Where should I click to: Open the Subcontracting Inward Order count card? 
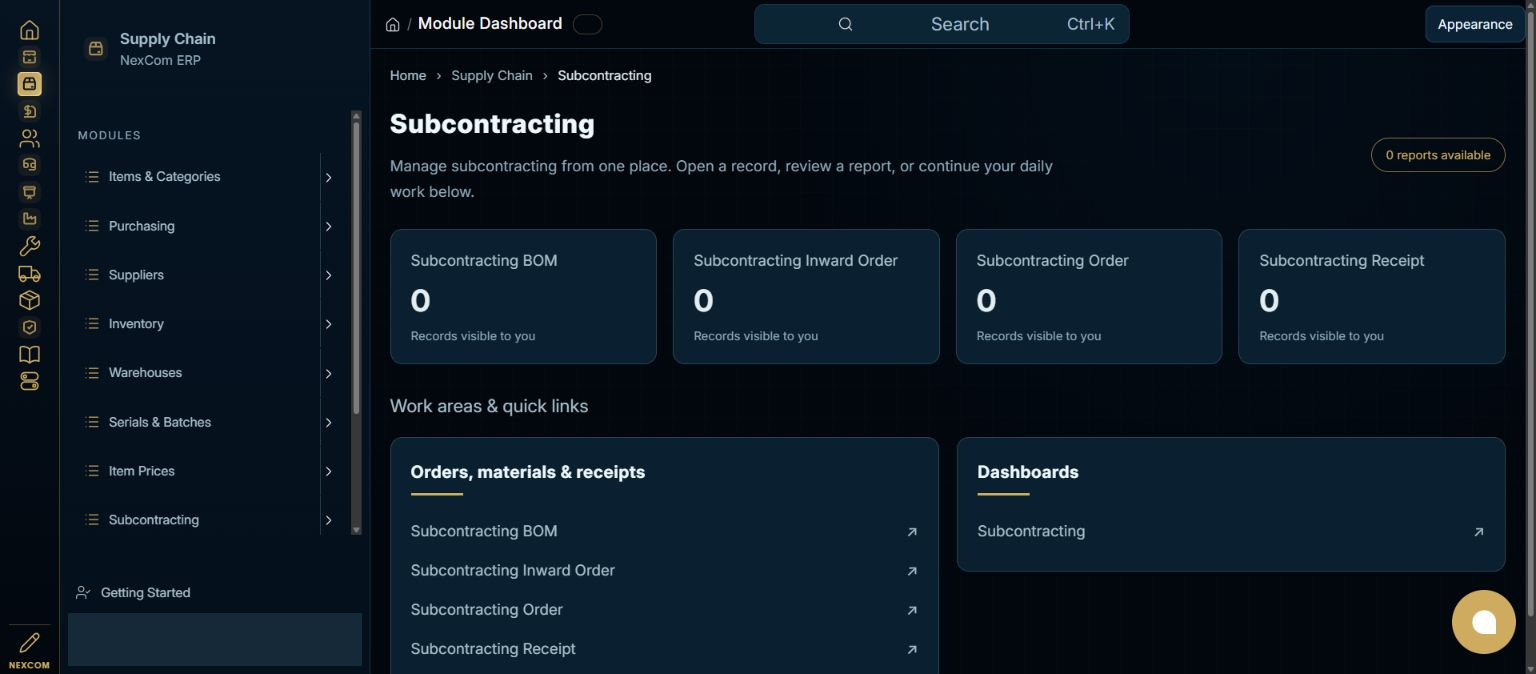pos(806,296)
